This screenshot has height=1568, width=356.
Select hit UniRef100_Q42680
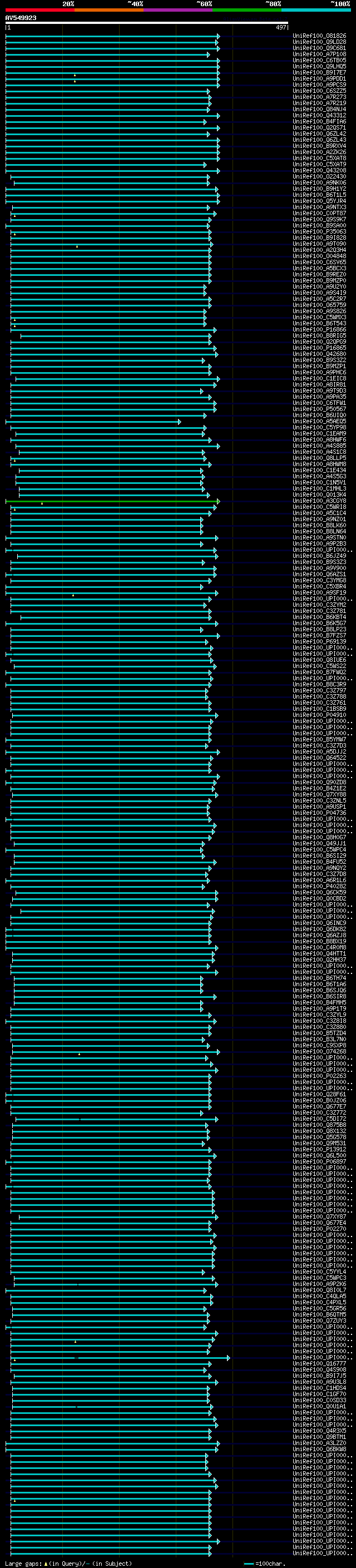pos(319,354)
